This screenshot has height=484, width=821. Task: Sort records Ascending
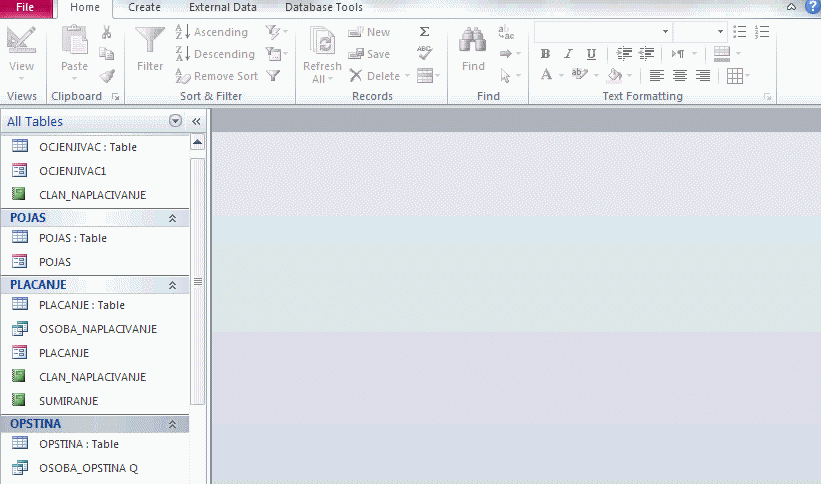[x=212, y=32]
